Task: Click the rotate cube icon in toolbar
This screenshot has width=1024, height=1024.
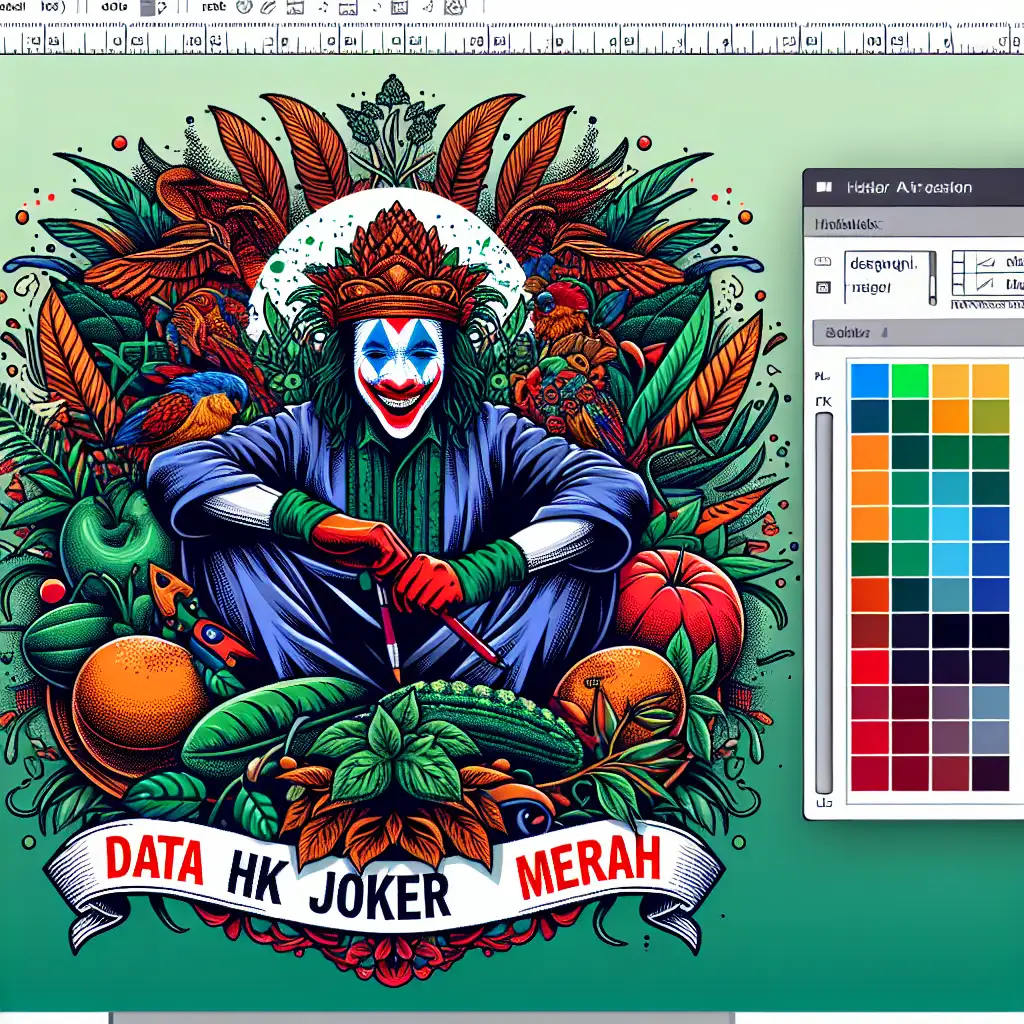Action: point(455,7)
